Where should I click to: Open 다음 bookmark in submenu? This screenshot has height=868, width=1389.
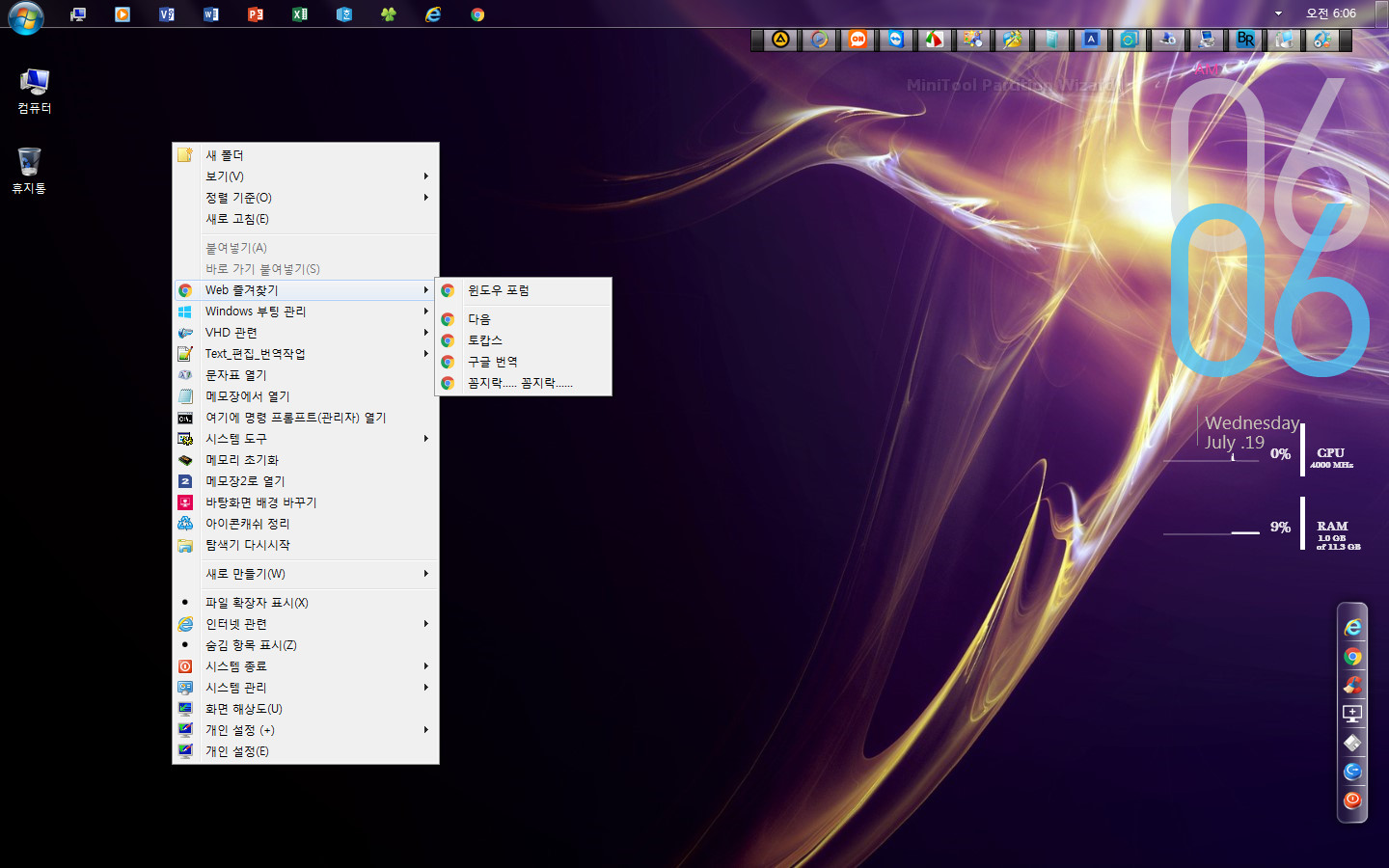click(x=524, y=319)
